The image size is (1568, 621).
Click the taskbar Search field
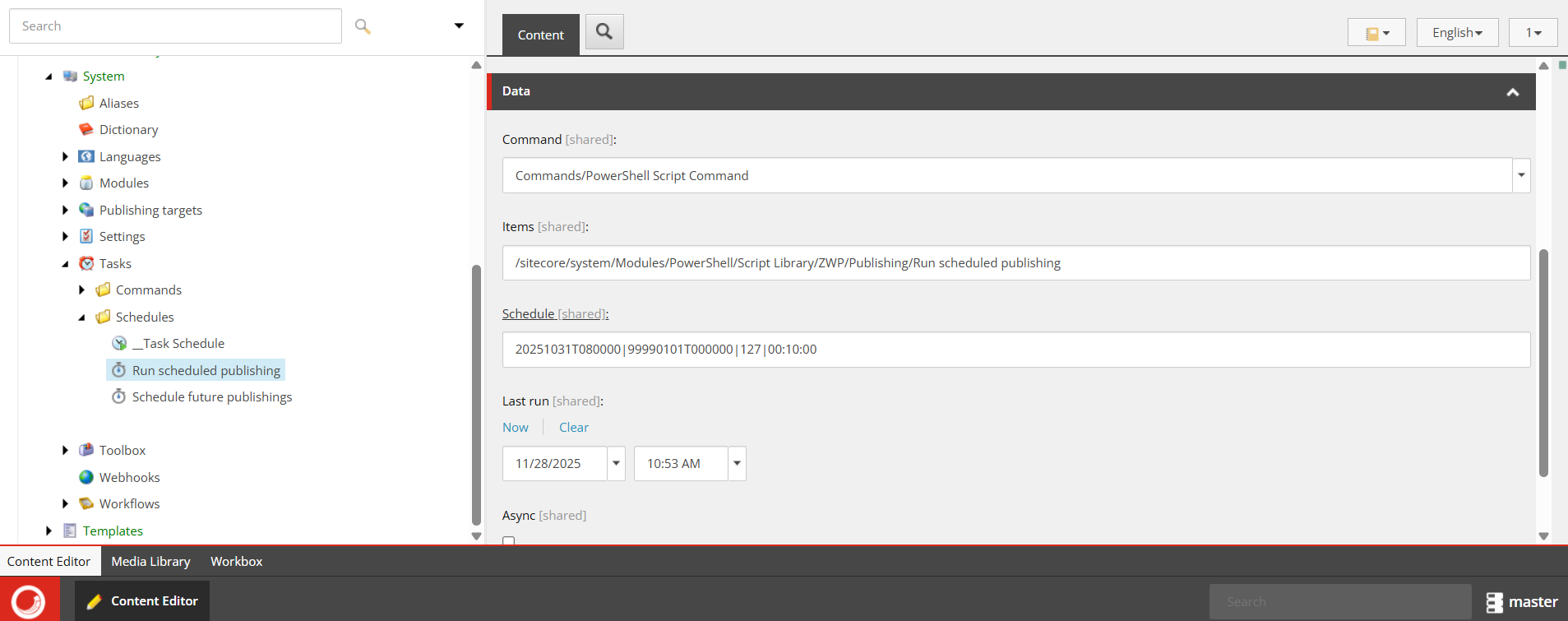point(1340,601)
